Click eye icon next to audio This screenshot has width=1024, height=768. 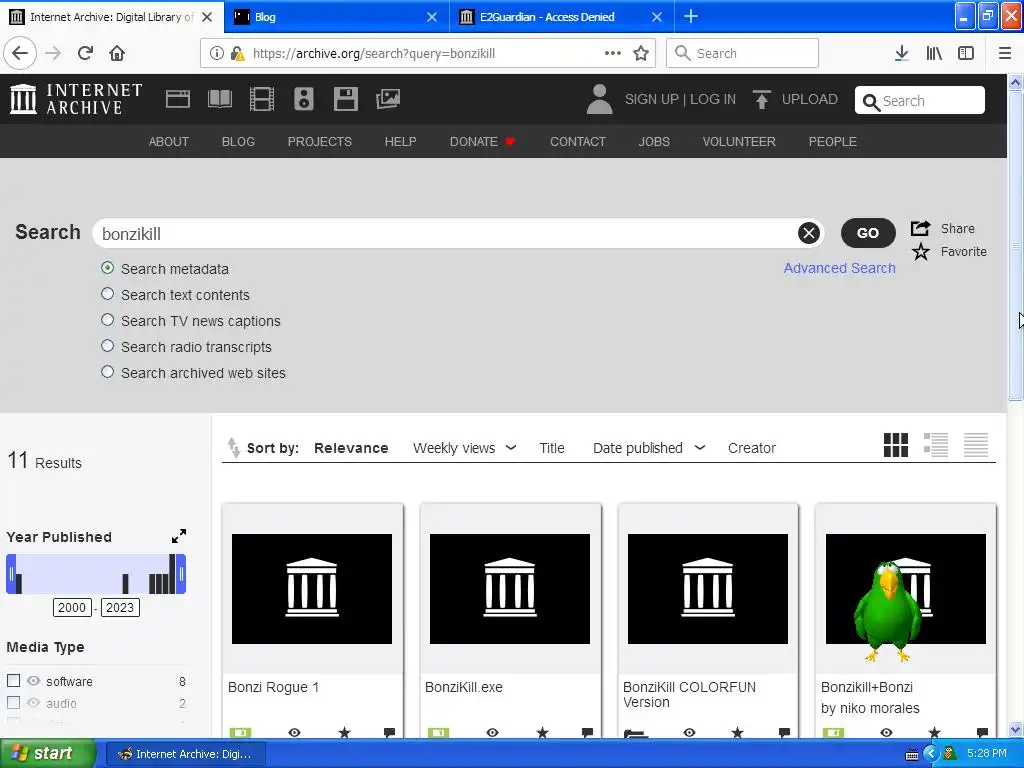click(x=33, y=703)
